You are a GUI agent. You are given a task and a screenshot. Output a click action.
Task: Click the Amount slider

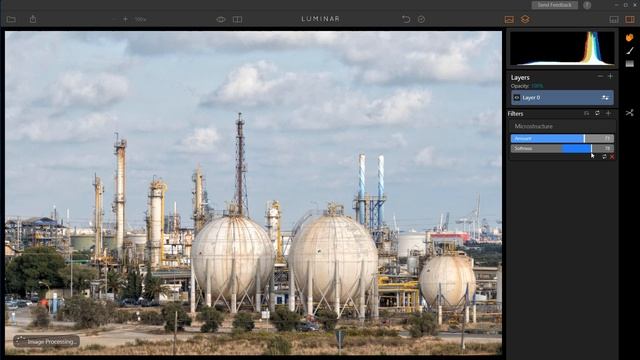562,139
